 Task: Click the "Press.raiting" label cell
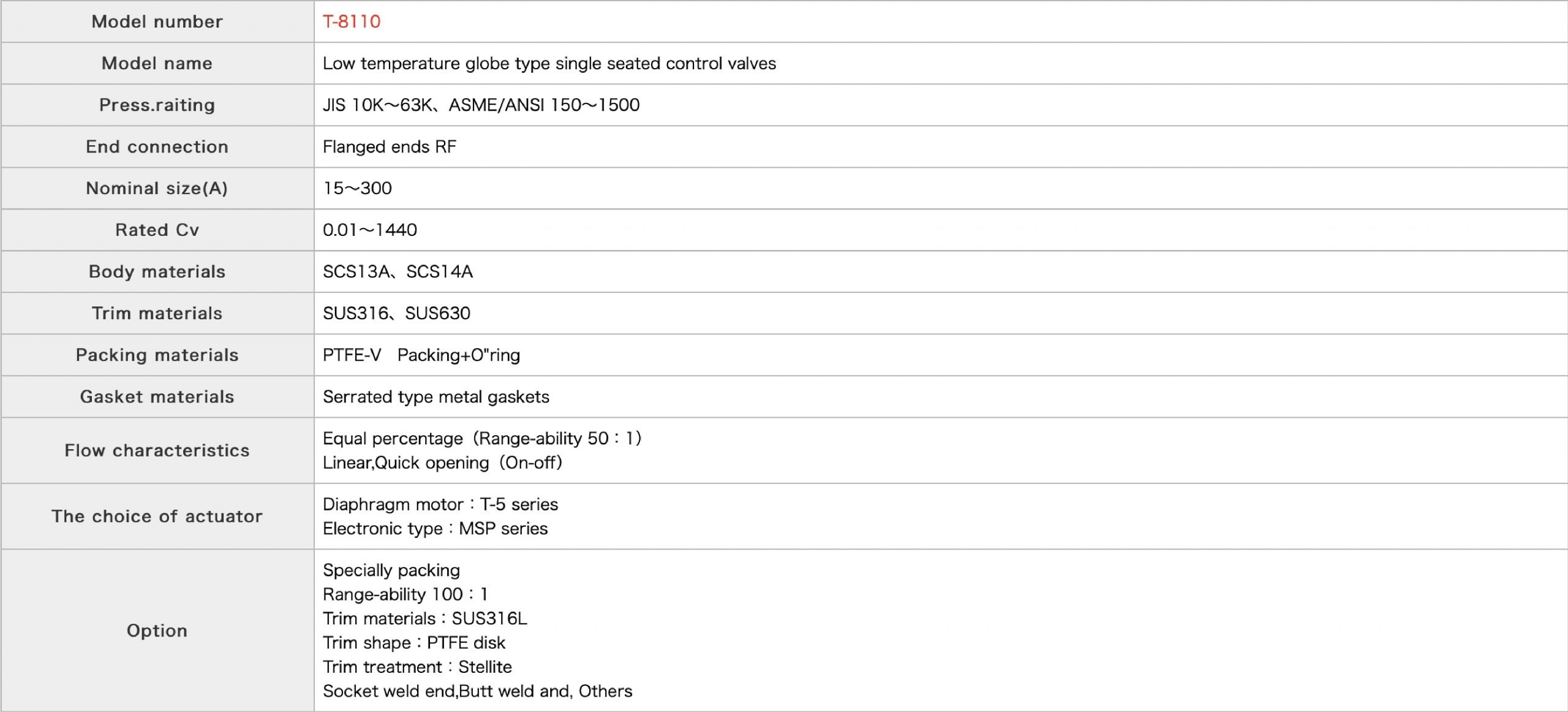coord(157,105)
